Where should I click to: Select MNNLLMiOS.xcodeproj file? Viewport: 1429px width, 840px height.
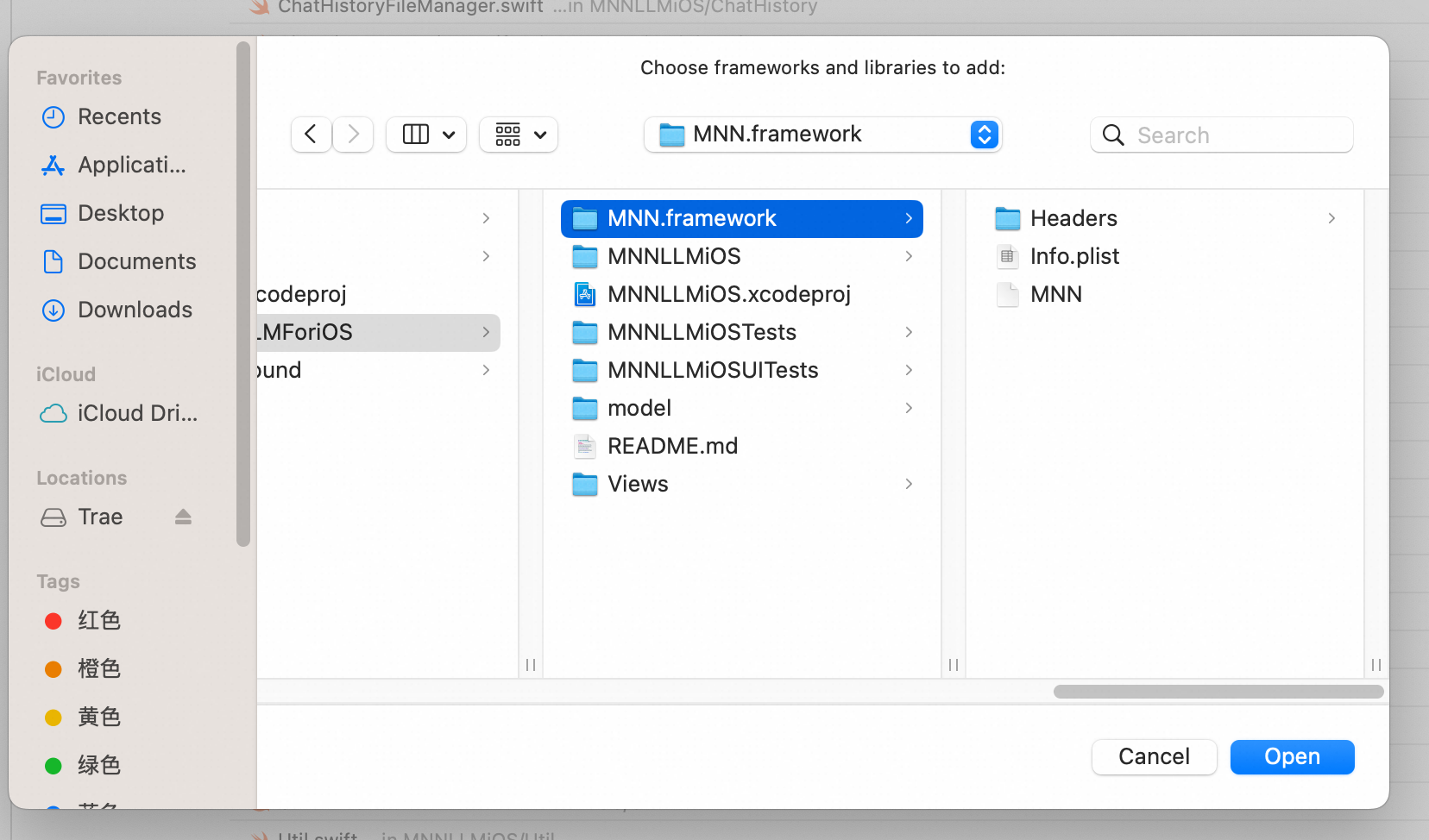[742, 294]
